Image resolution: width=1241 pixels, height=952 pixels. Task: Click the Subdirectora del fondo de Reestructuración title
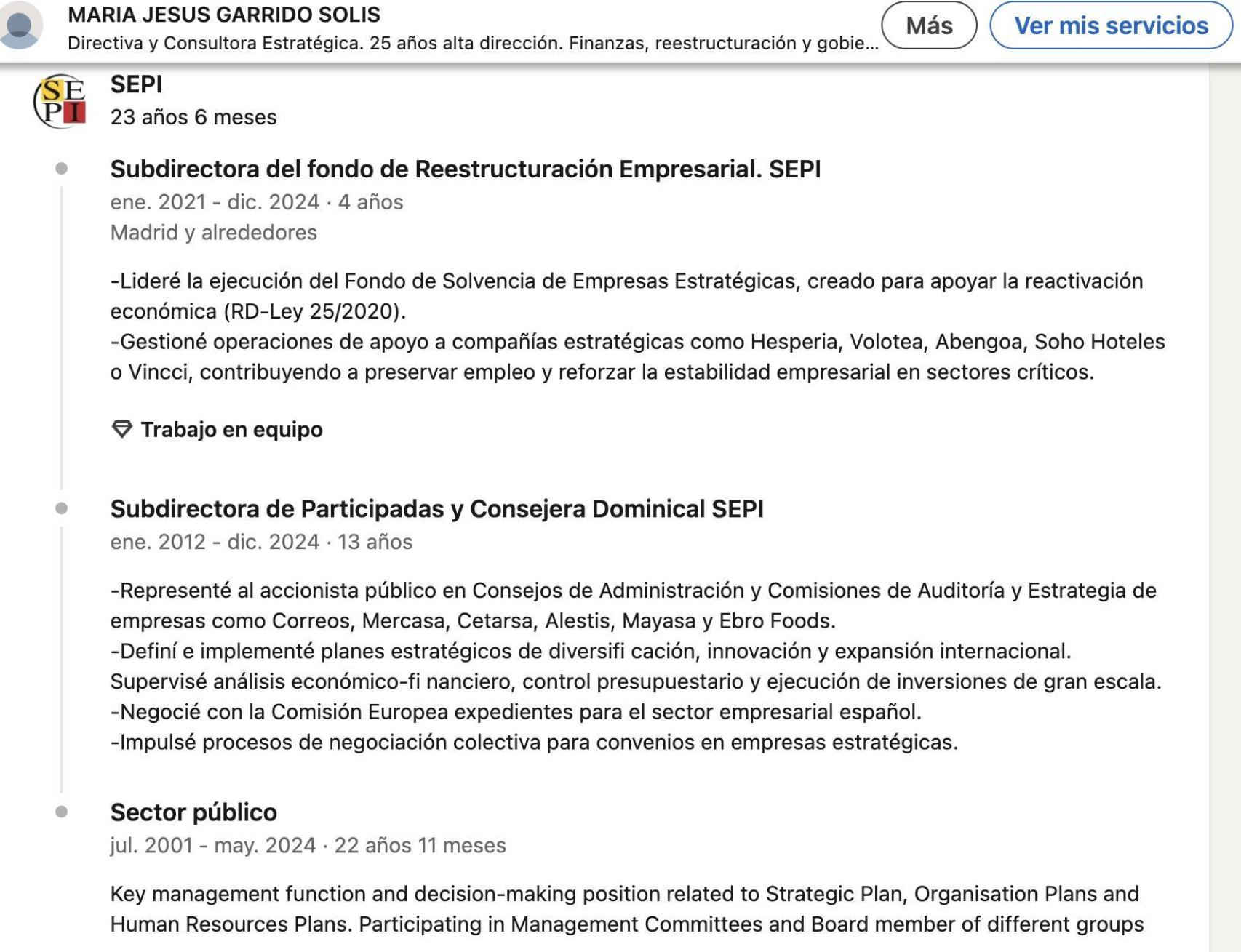(x=466, y=169)
